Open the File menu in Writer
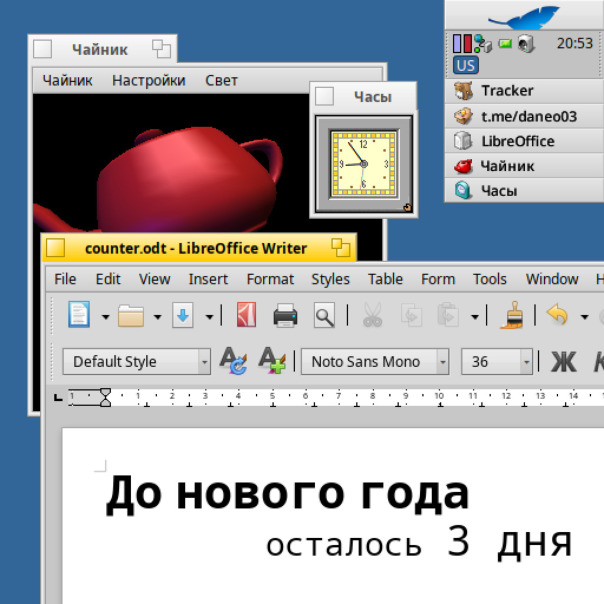 pos(65,279)
